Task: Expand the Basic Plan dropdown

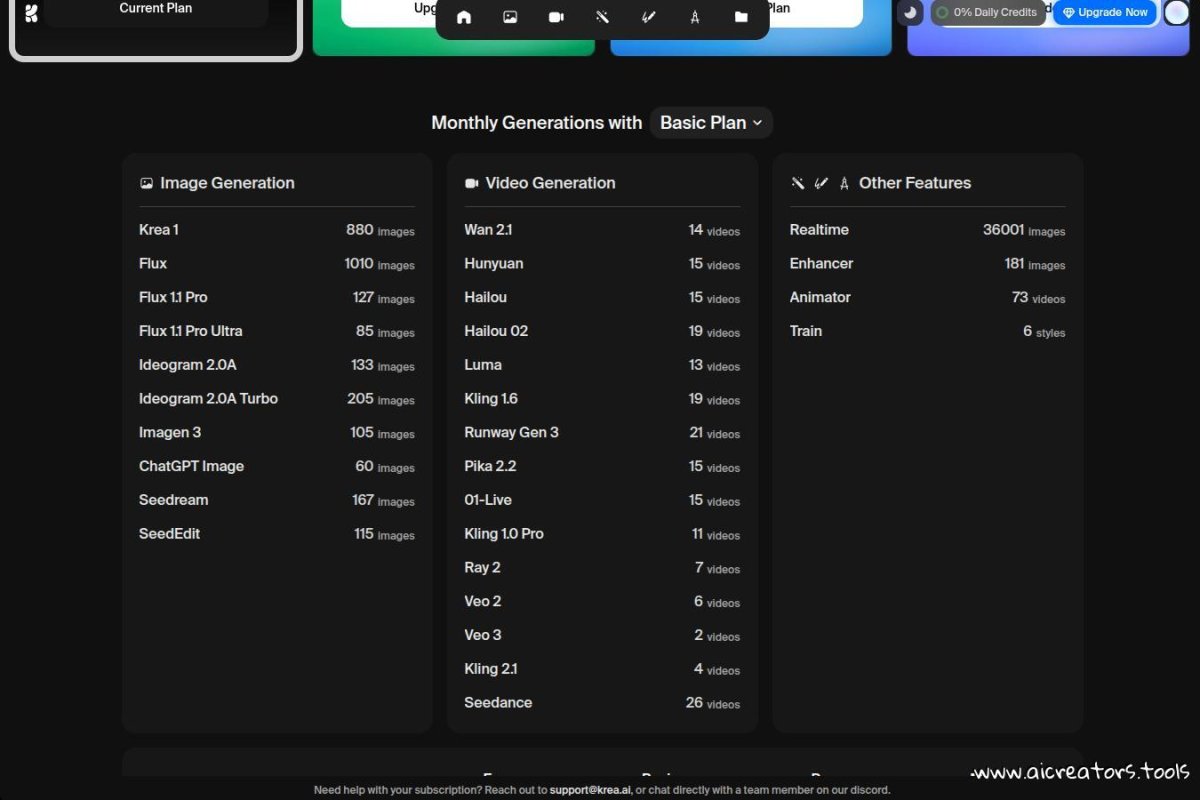Action: (x=711, y=123)
